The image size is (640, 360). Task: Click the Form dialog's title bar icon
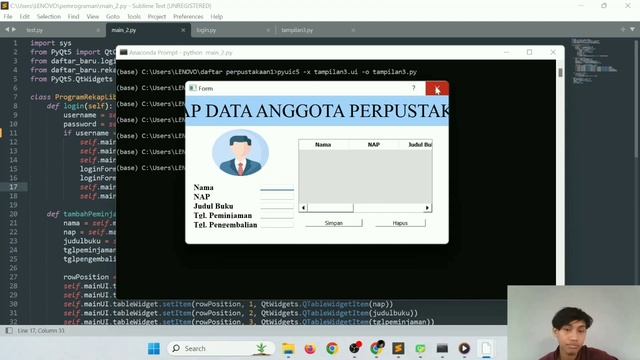193,88
